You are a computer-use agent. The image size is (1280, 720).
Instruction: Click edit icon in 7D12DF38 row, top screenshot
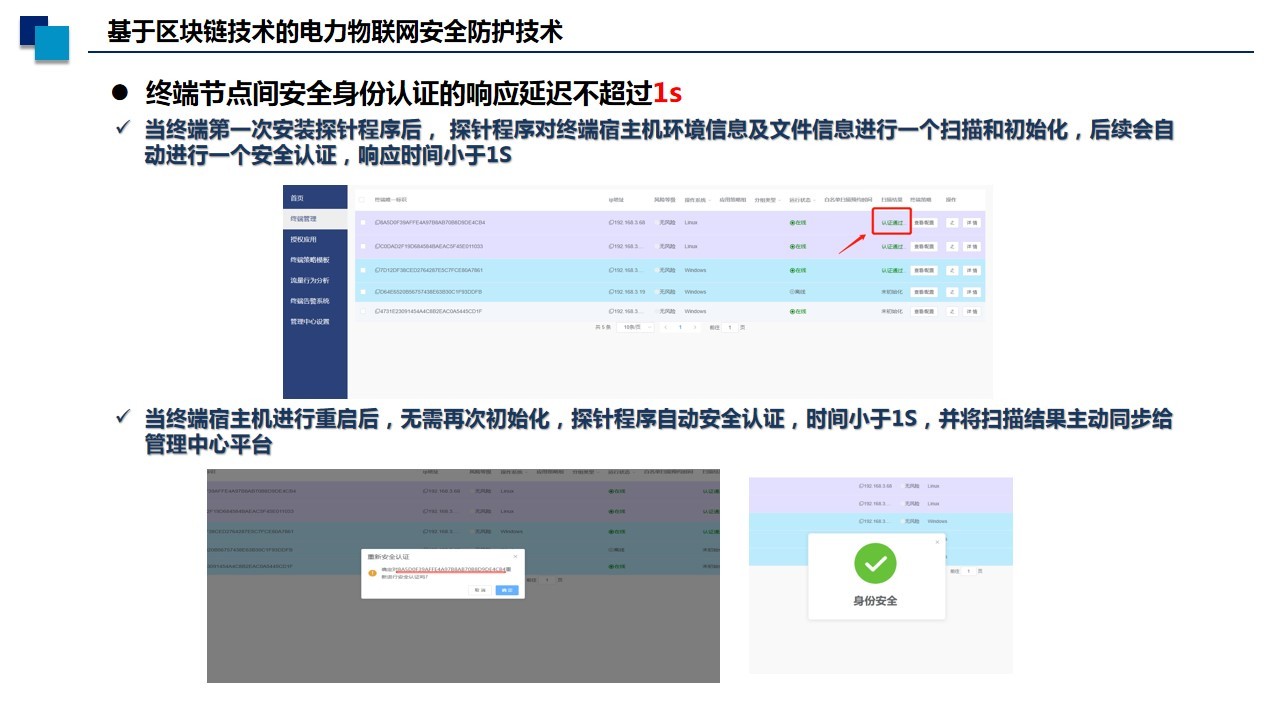coord(952,270)
